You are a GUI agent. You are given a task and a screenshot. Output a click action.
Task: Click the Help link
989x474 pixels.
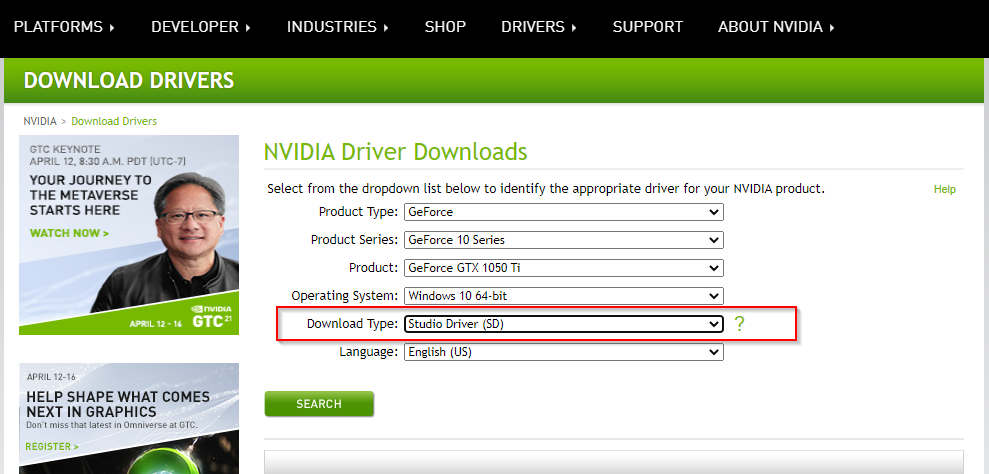[x=944, y=189]
